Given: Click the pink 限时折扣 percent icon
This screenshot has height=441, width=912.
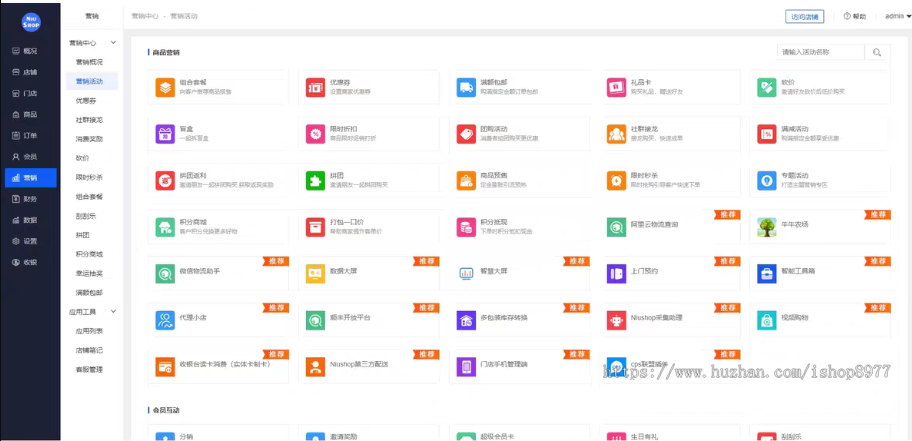Looking at the screenshot, I should coord(315,134).
